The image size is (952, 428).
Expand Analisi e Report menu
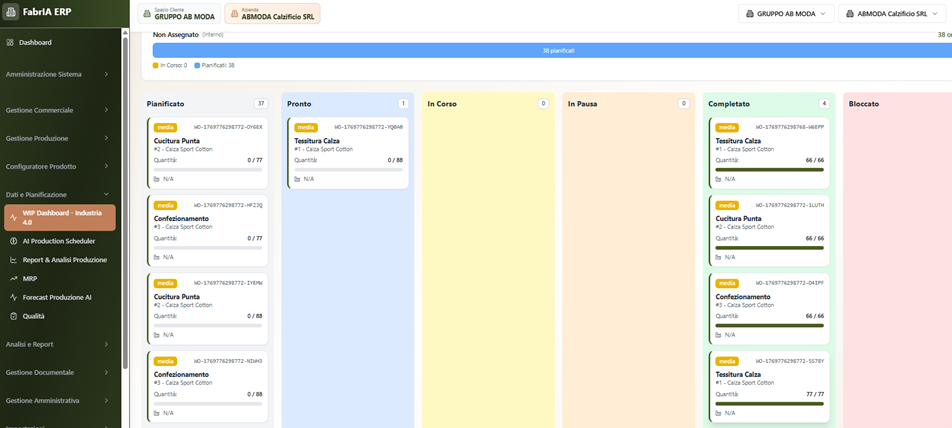click(58, 344)
